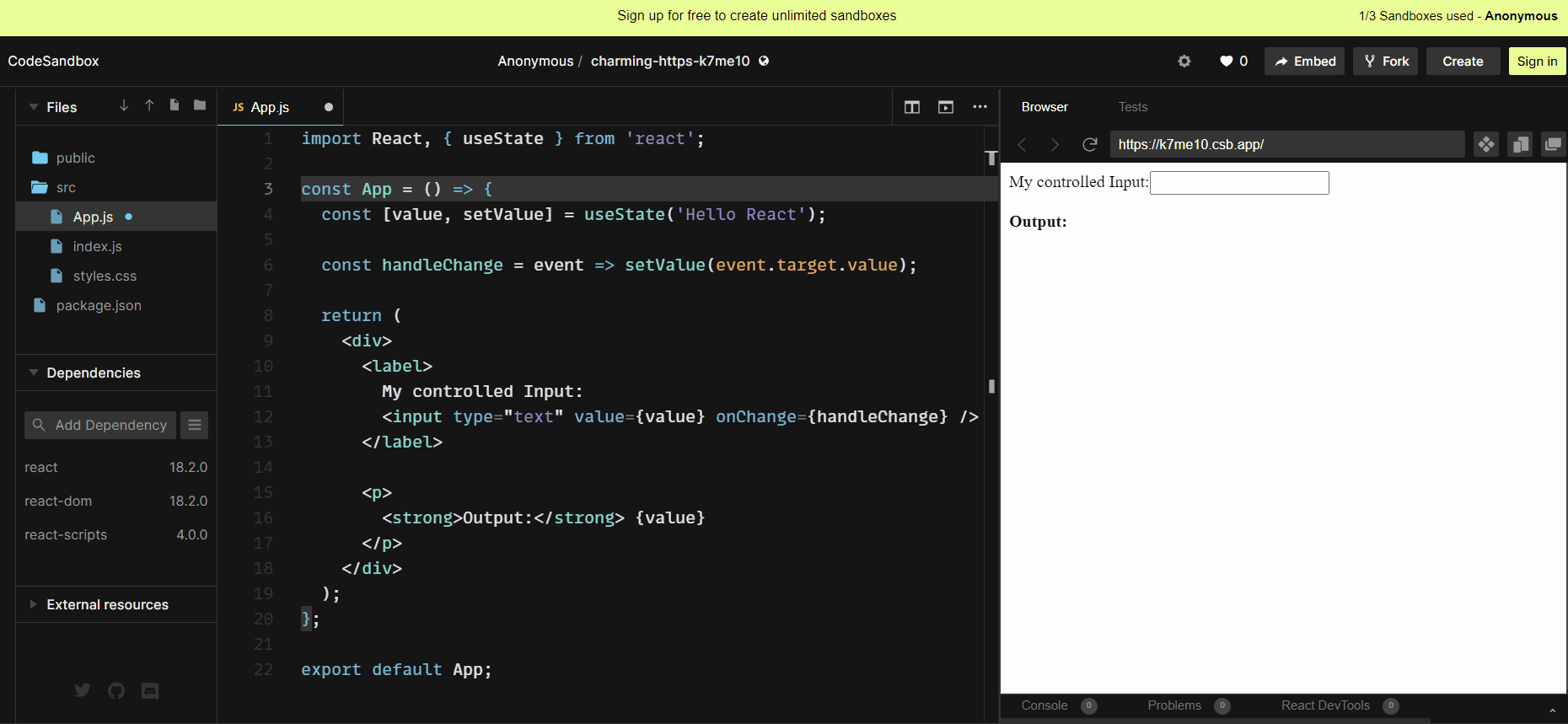This screenshot has height=724, width=1568.
Task: Focus the My controlled Input text box
Action: (1239, 183)
